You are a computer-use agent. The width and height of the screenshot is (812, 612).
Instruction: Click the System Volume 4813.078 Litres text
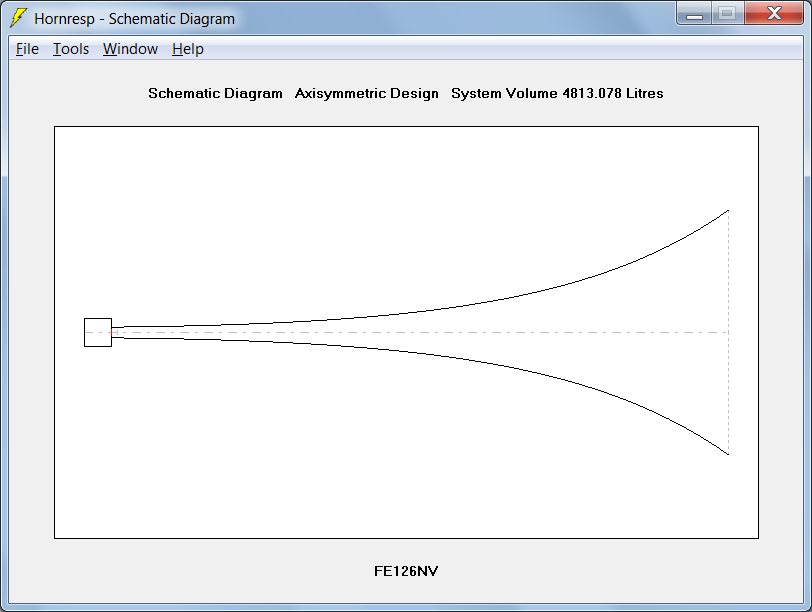(557, 93)
